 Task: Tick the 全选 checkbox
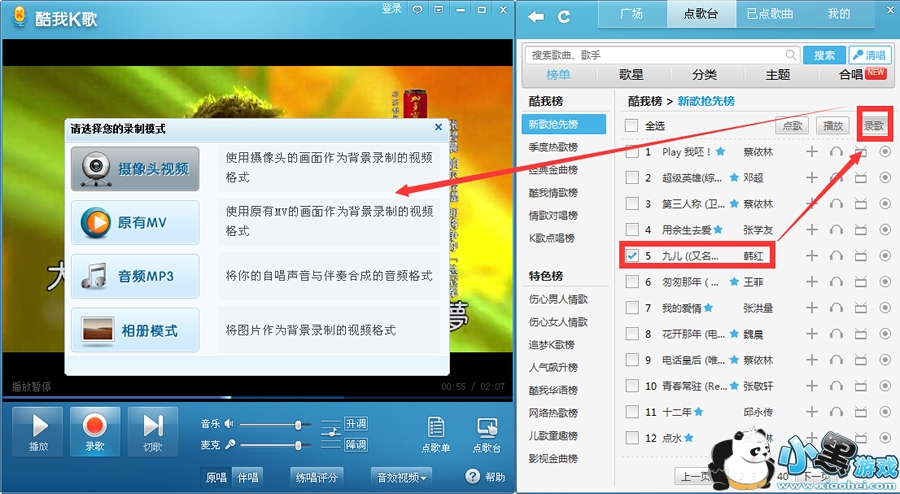coord(631,126)
